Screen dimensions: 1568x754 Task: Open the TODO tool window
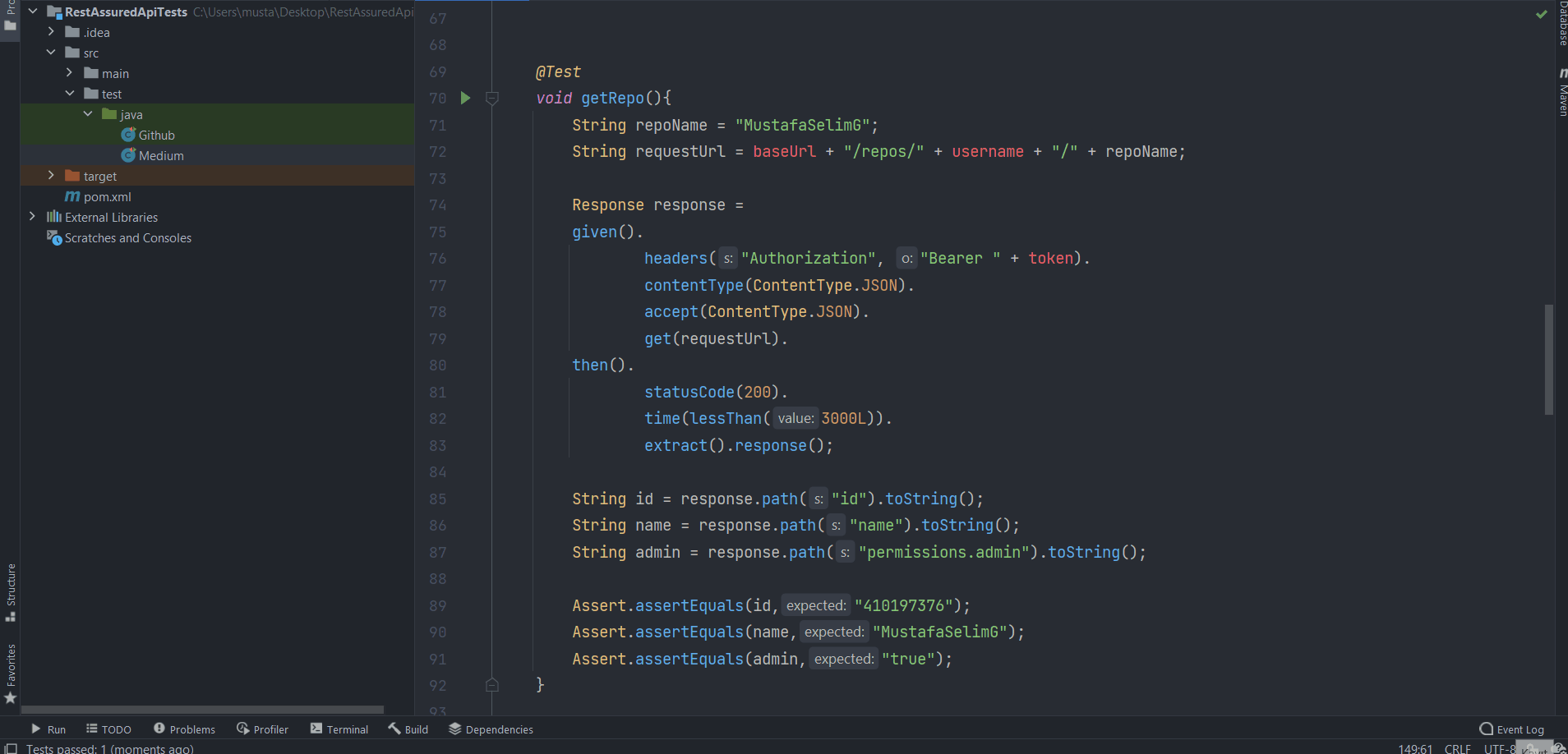[x=108, y=729]
